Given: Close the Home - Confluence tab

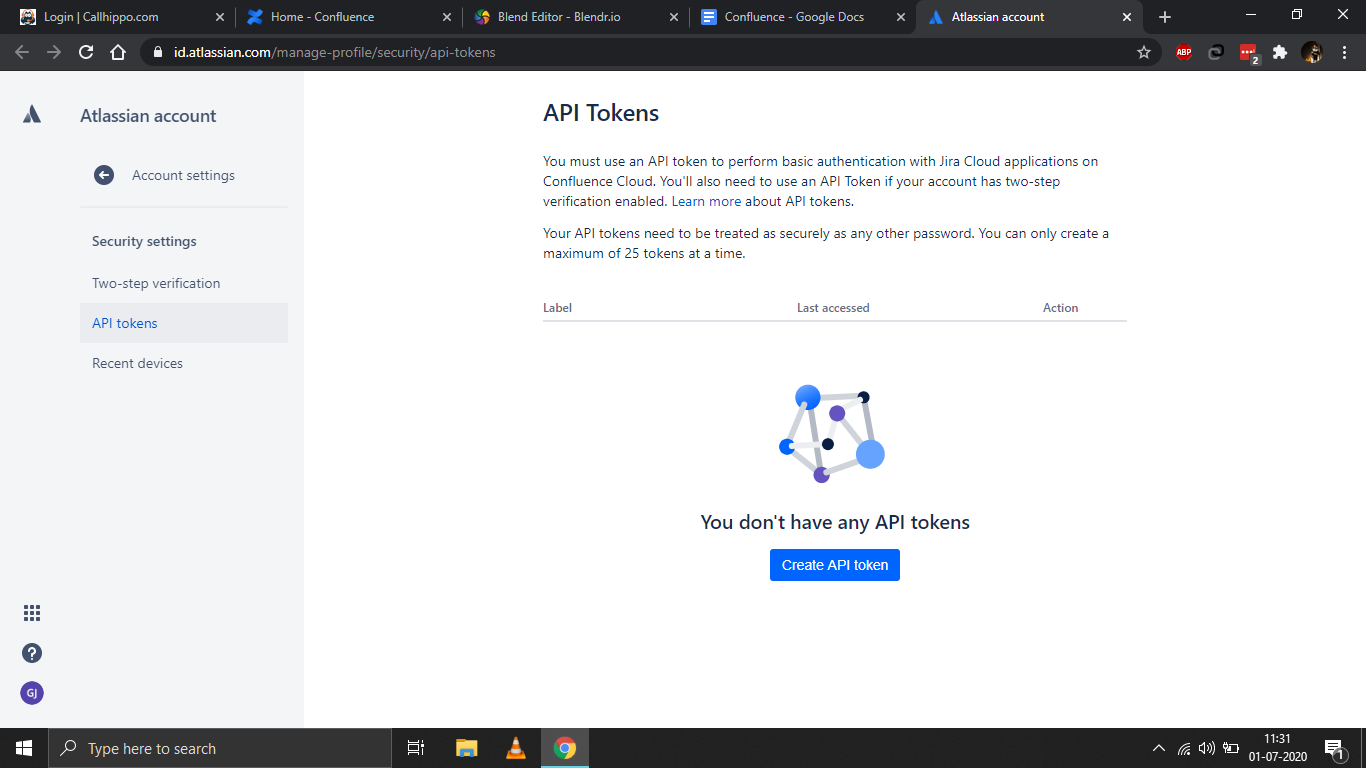Looking at the screenshot, I should (447, 17).
